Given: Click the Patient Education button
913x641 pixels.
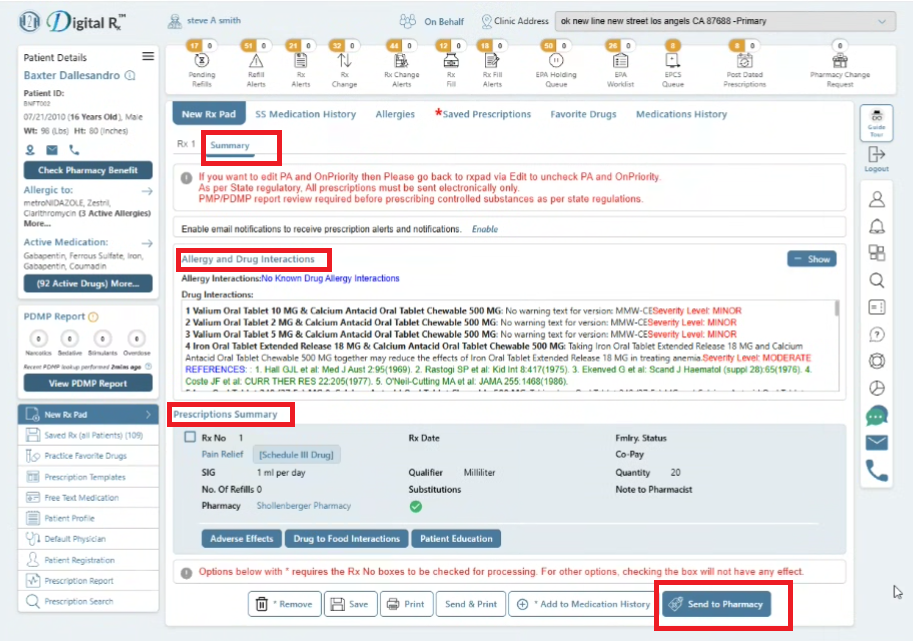Looking at the screenshot, I should click(x=456, y=539).
